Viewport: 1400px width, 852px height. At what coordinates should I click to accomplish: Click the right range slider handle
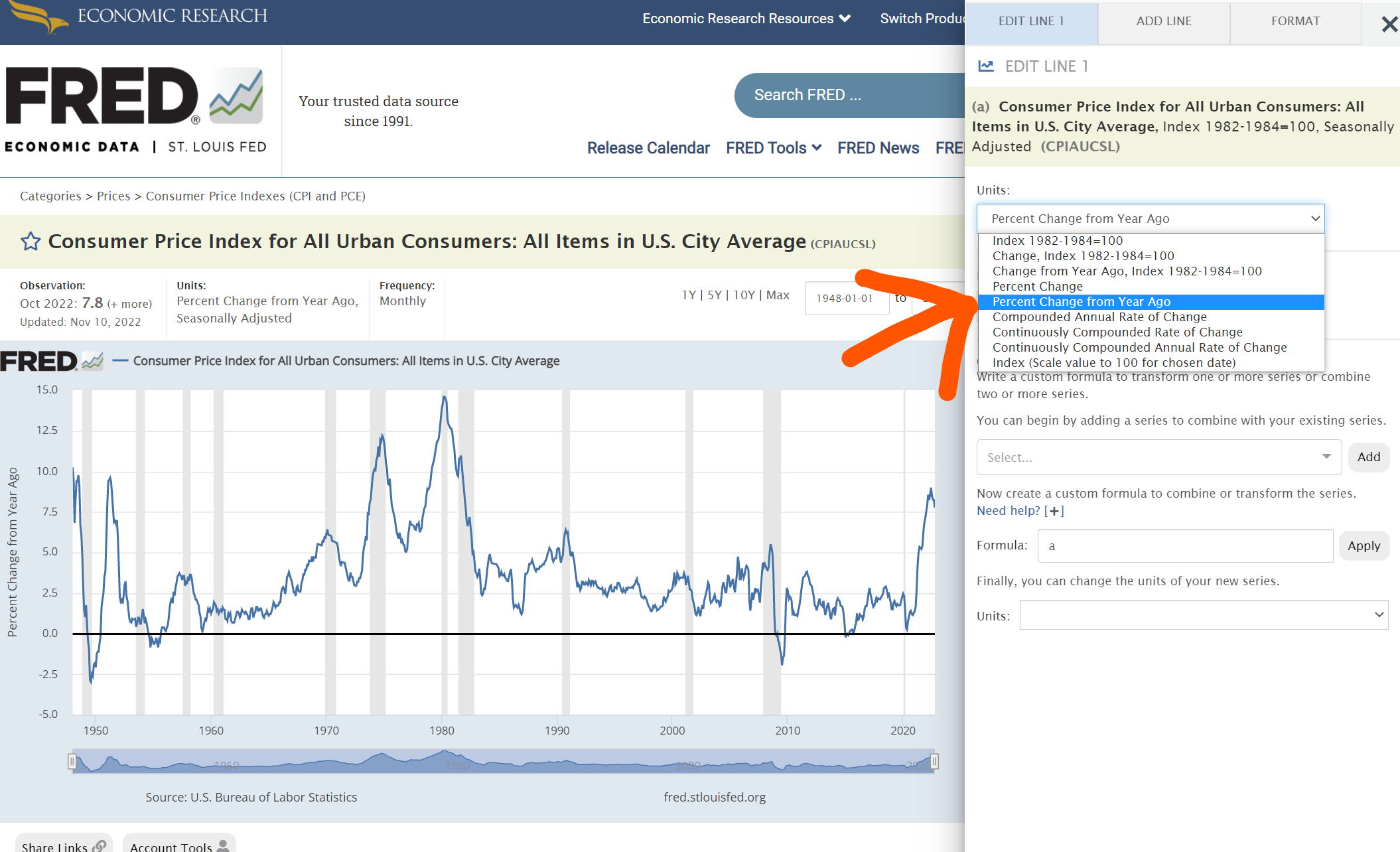(934, 761)
